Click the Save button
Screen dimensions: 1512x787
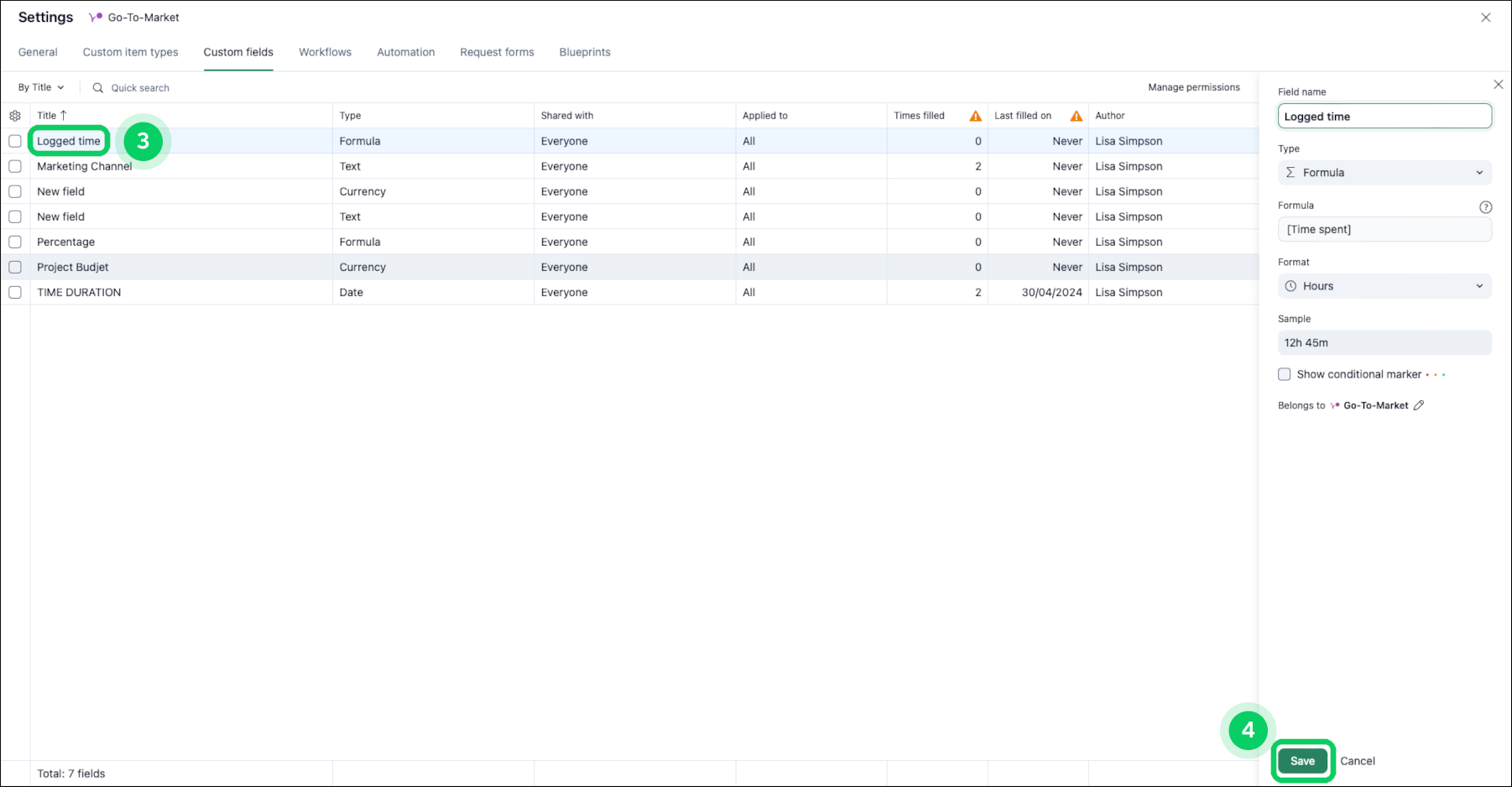1302,761
